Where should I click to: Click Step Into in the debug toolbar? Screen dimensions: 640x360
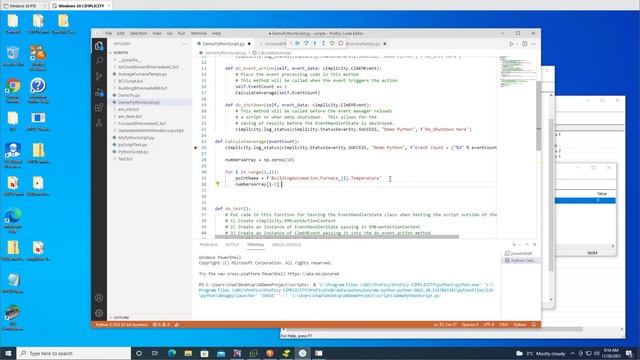315,43
